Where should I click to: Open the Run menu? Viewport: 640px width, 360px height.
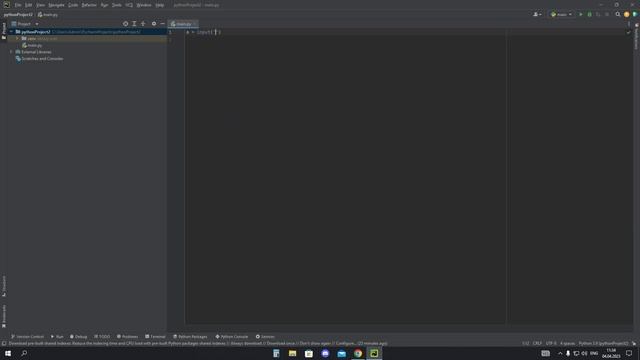pos(104,5)
